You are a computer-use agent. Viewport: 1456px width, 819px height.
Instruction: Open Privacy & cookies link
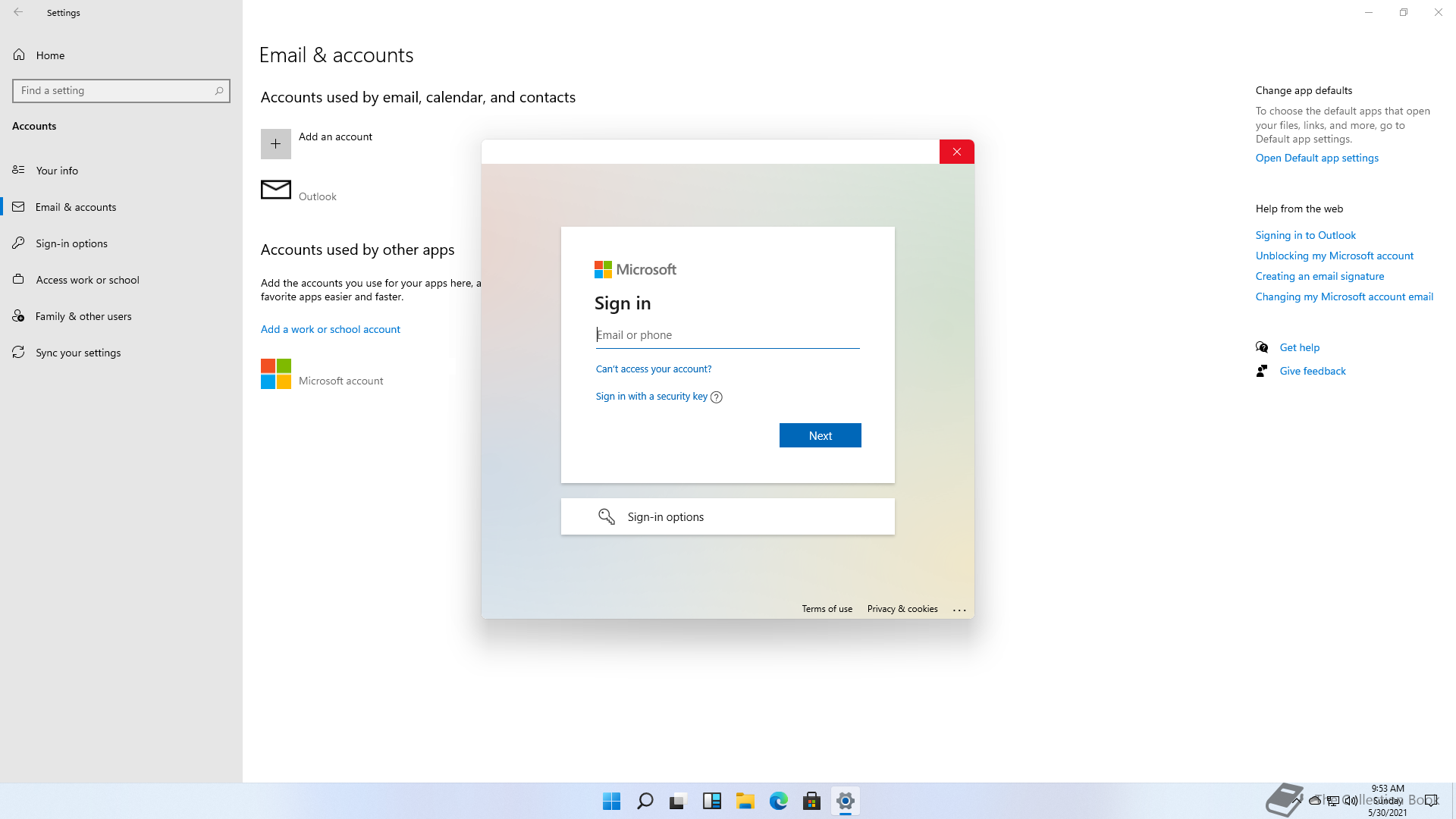coord(902,609)
